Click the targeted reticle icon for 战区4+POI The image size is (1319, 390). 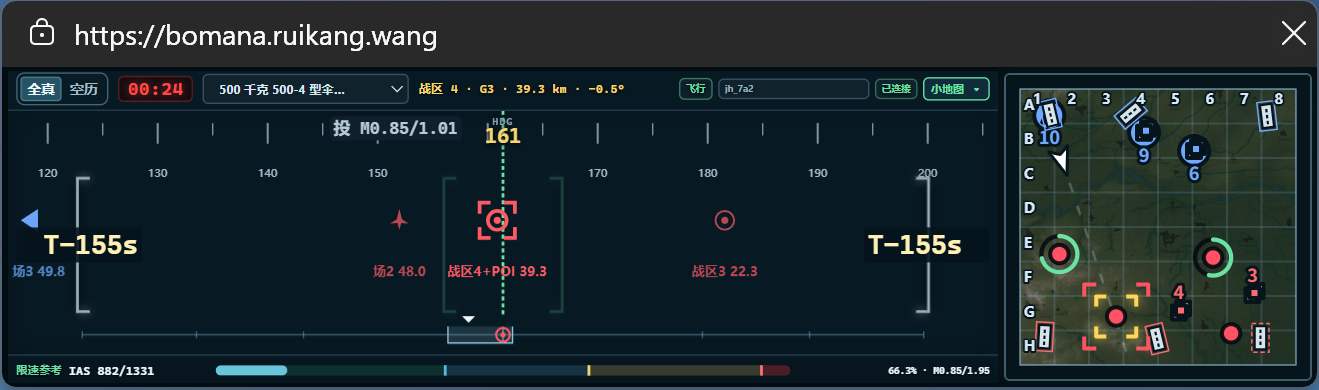(x=497, y=220)
